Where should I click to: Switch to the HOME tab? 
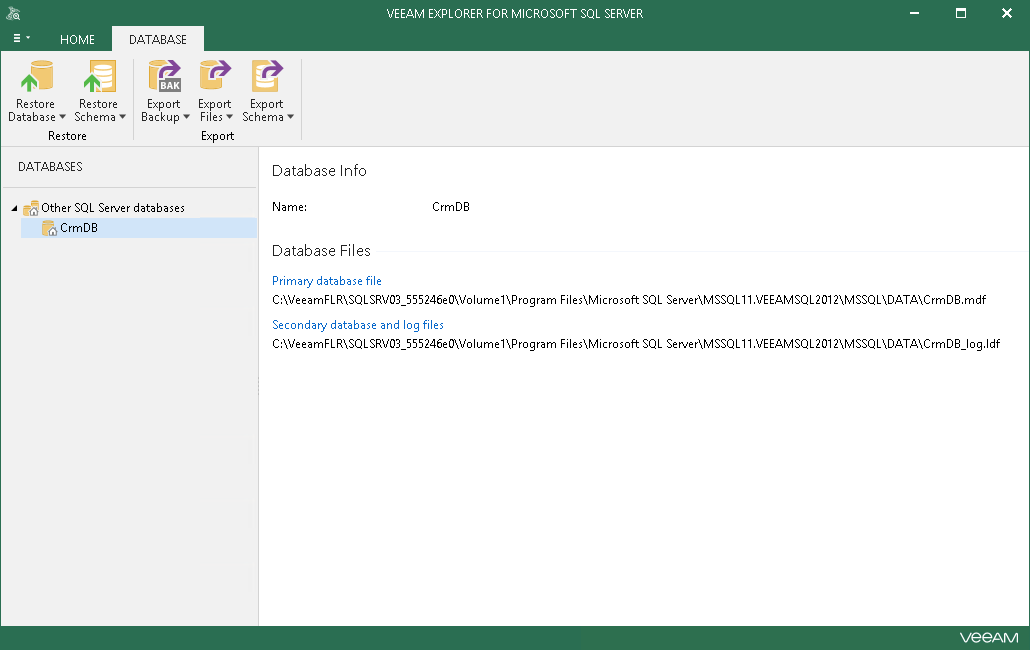tap(78, 39)
